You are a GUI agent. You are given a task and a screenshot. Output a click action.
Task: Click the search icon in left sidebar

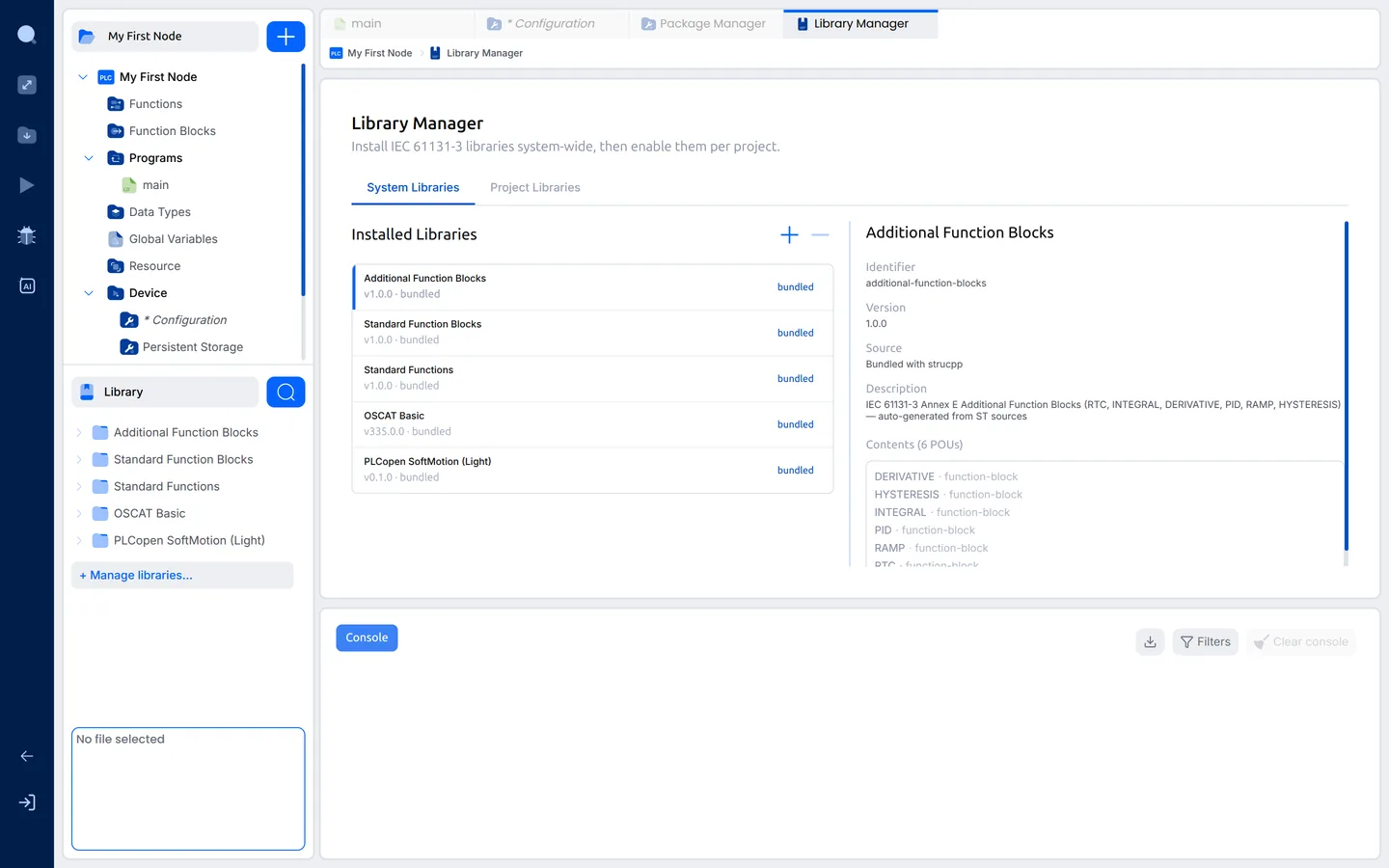27,36
